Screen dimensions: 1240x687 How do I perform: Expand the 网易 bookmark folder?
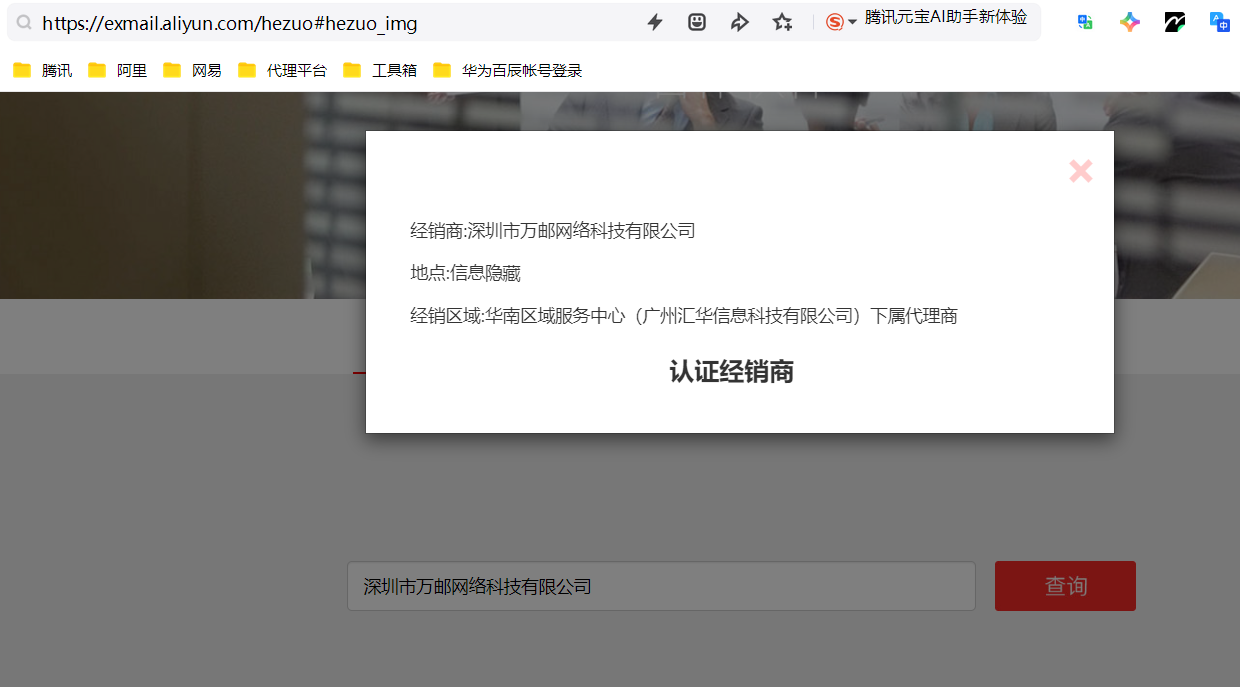point(193,70)
